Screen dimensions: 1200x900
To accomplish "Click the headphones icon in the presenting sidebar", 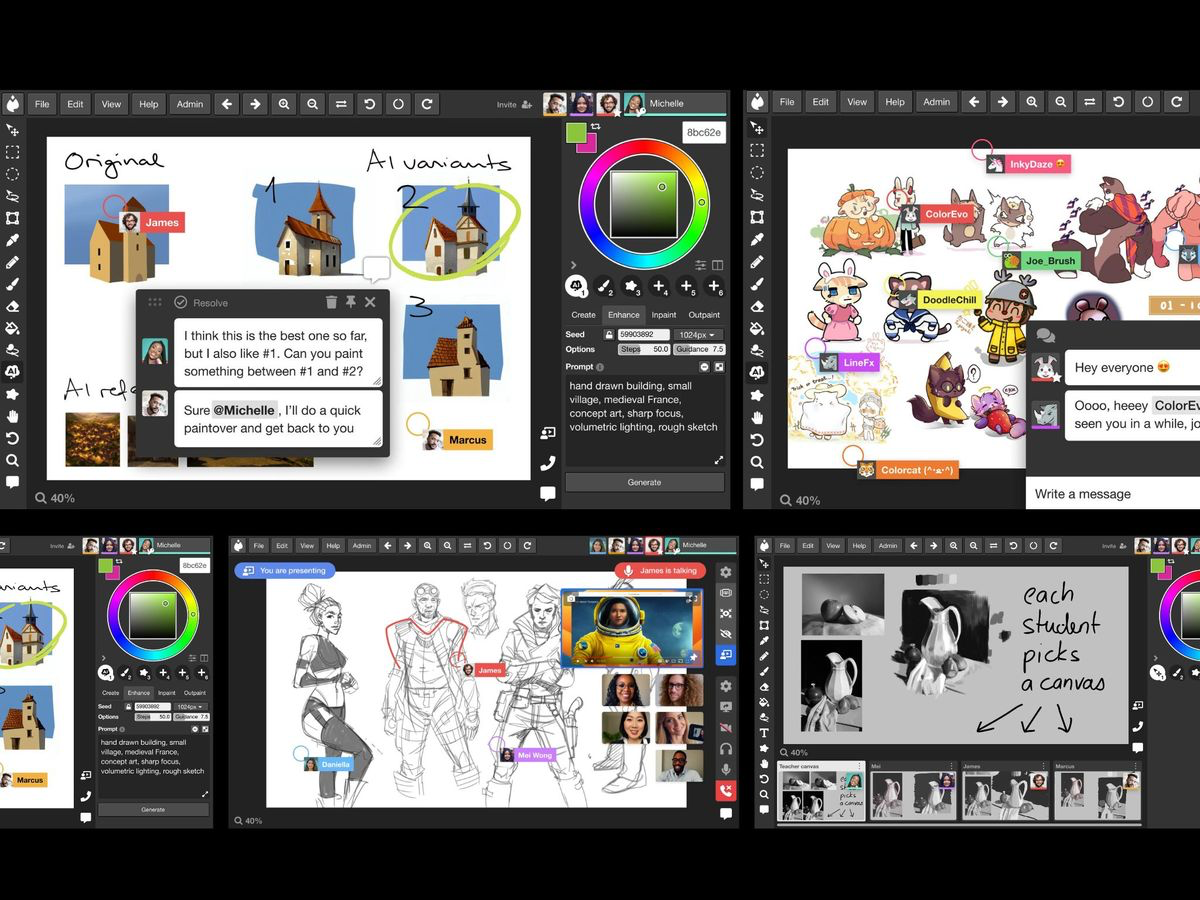I will (726, 748).
